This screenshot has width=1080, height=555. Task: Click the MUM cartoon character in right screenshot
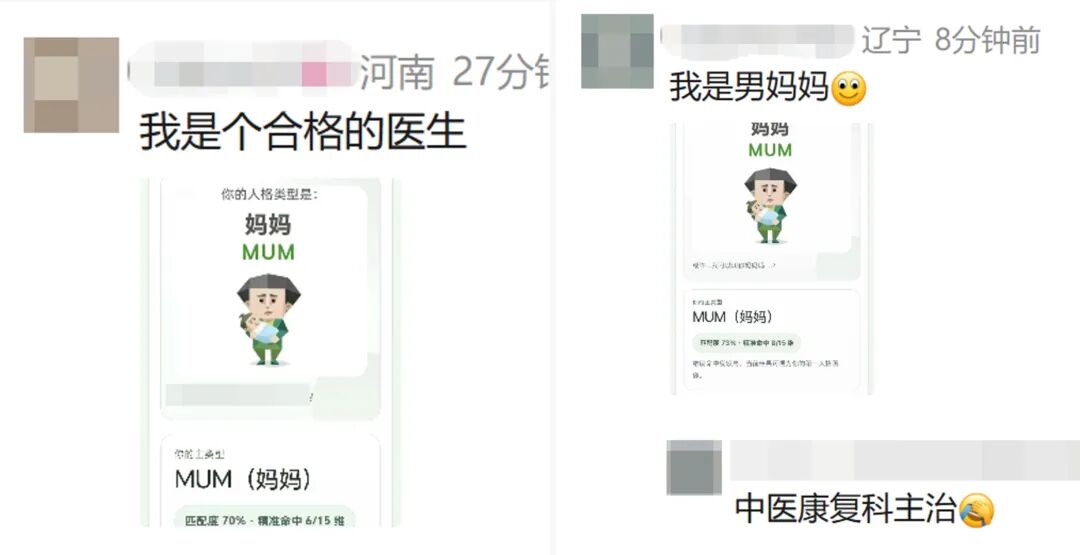[770, 205]
